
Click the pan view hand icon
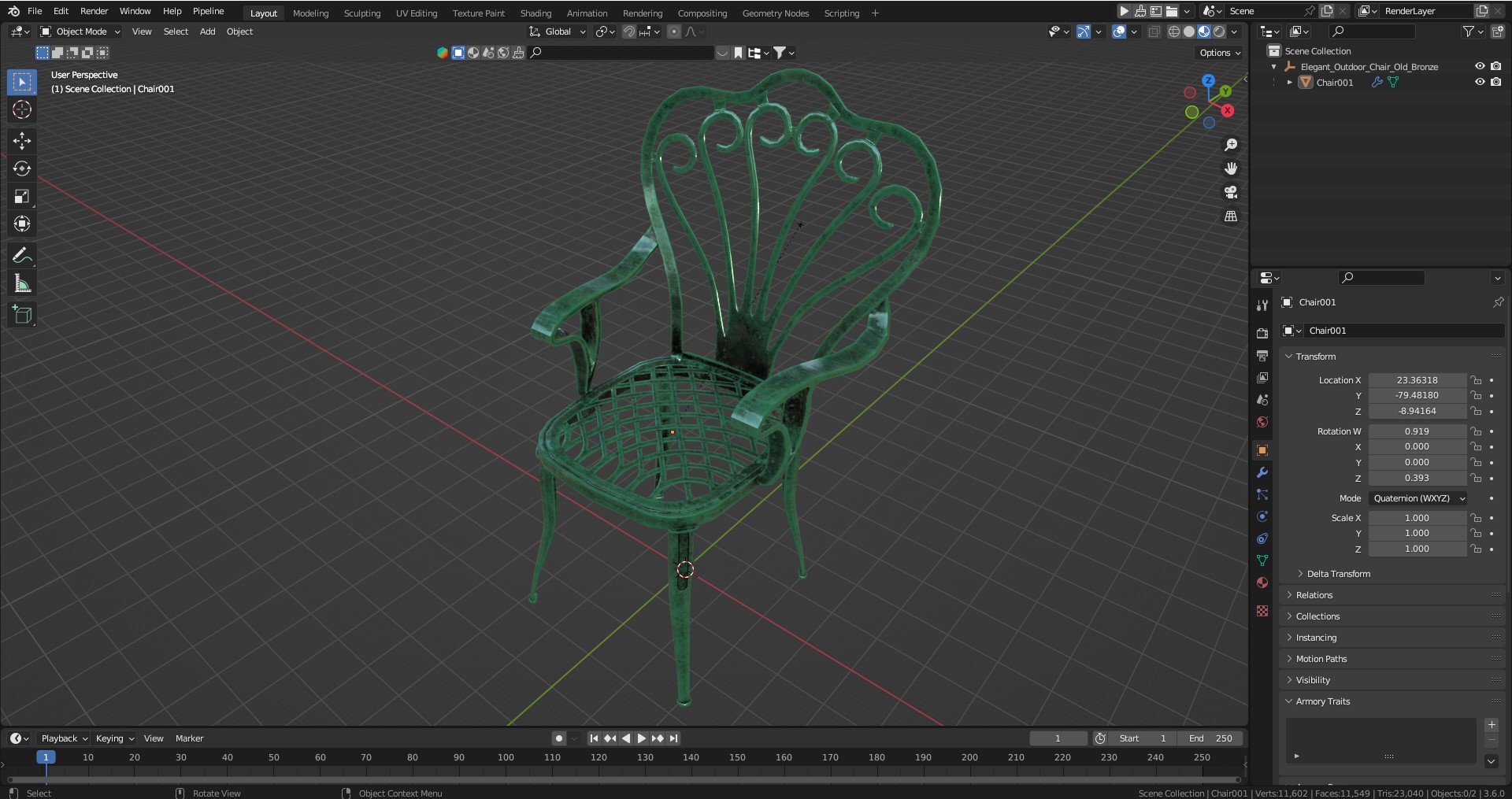click(x=1231, y=168)
